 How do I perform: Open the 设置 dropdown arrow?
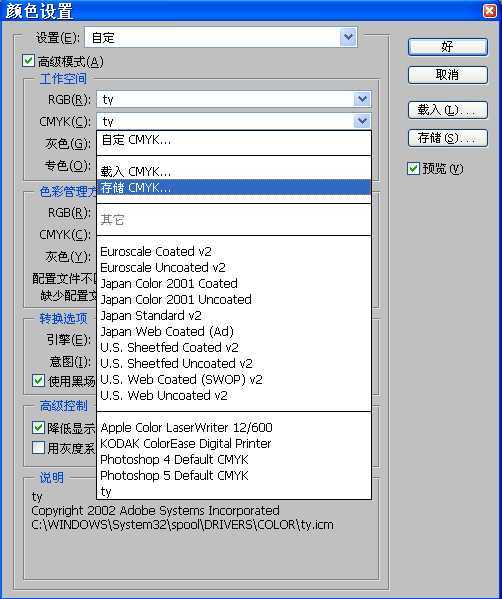click(x=348, y=37)
